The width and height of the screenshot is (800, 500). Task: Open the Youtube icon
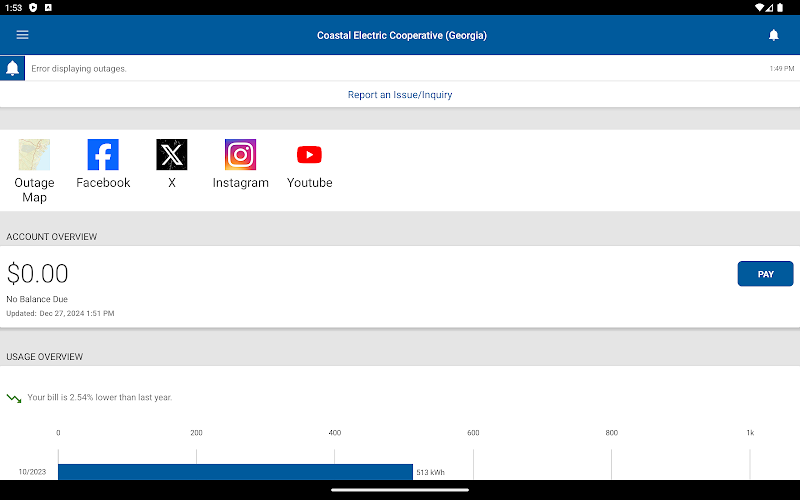pos(309,155)
